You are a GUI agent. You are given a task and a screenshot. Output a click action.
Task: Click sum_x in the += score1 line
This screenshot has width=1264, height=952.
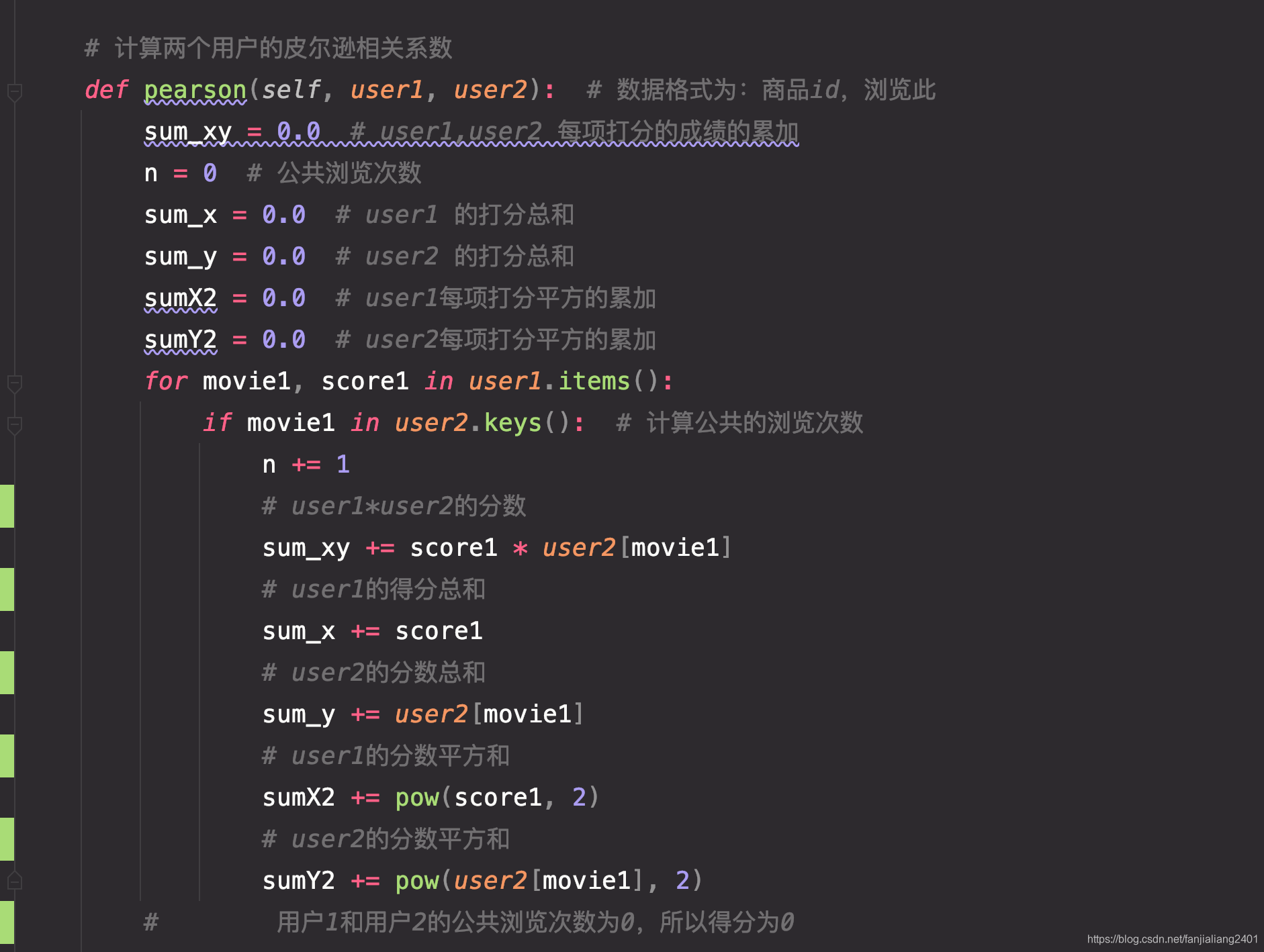click(x=299, y=631)
